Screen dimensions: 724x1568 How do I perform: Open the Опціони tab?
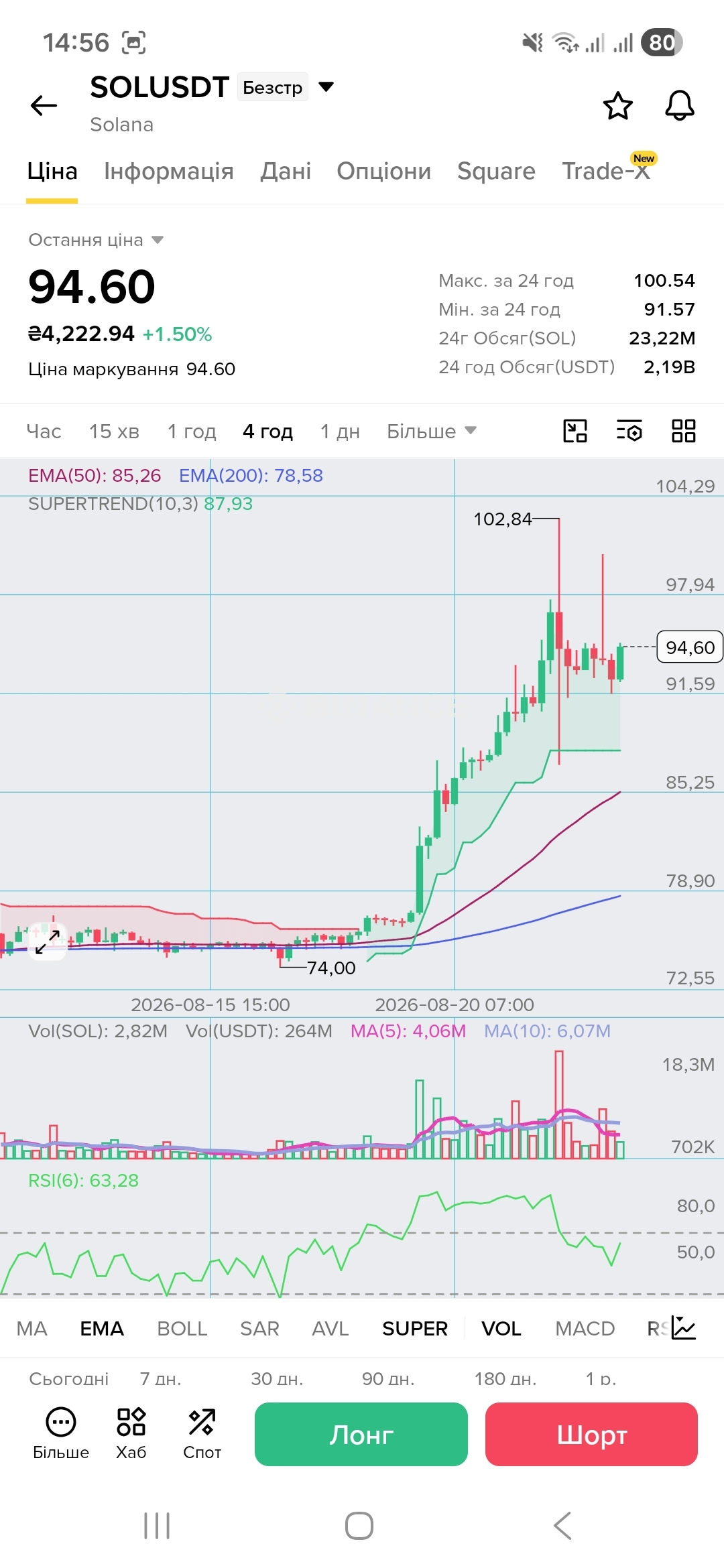pos(384,172)
